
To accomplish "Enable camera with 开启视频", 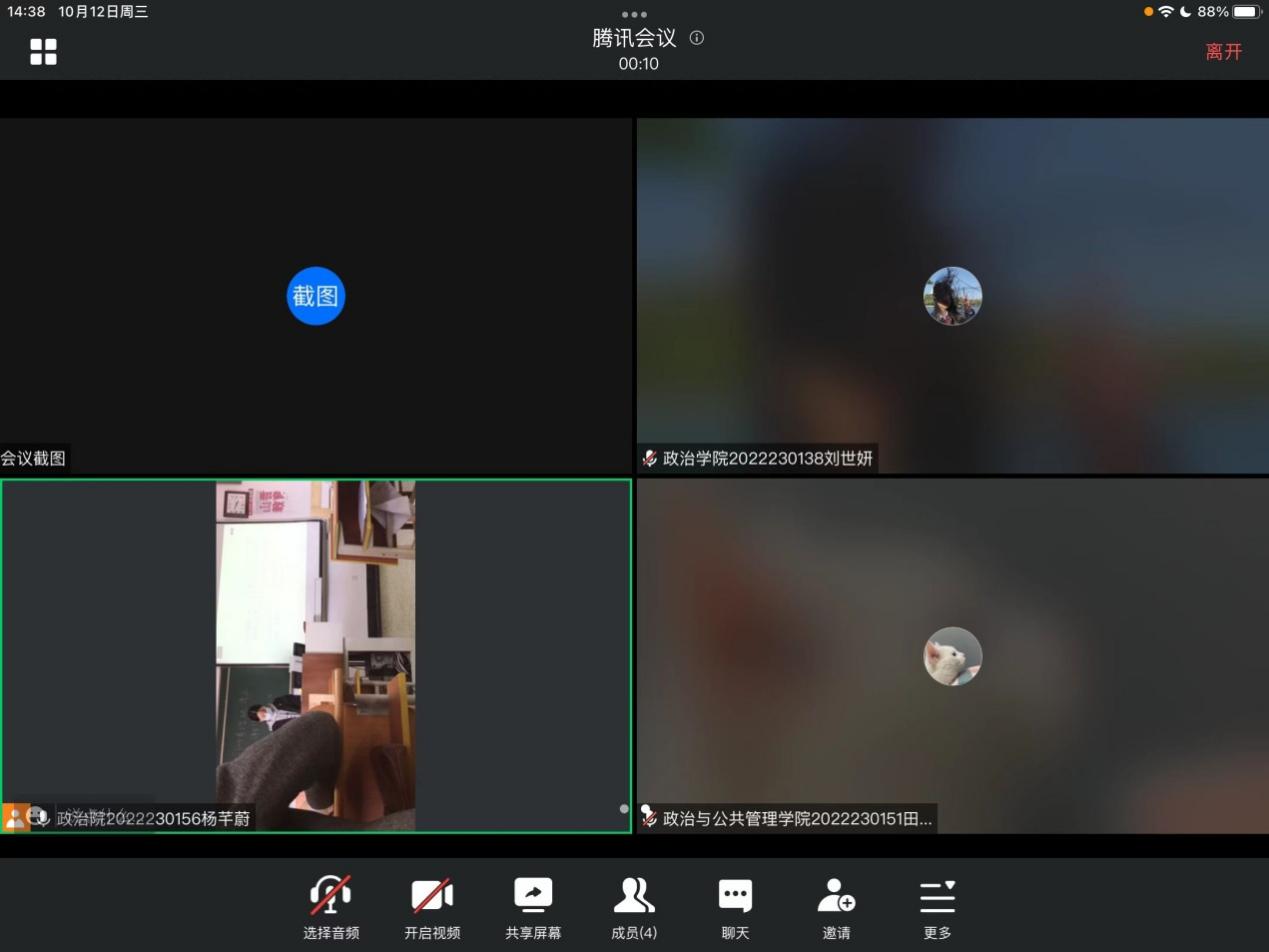I will (x=432, y=907).
